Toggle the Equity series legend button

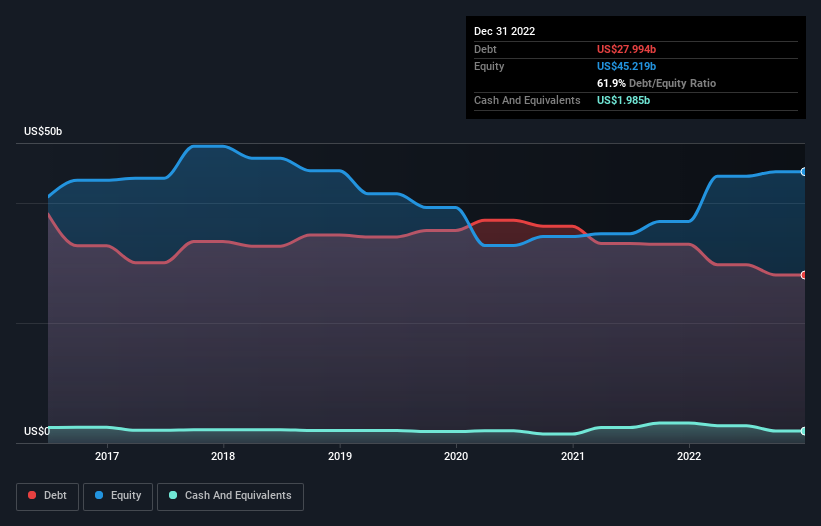point(118,496)
